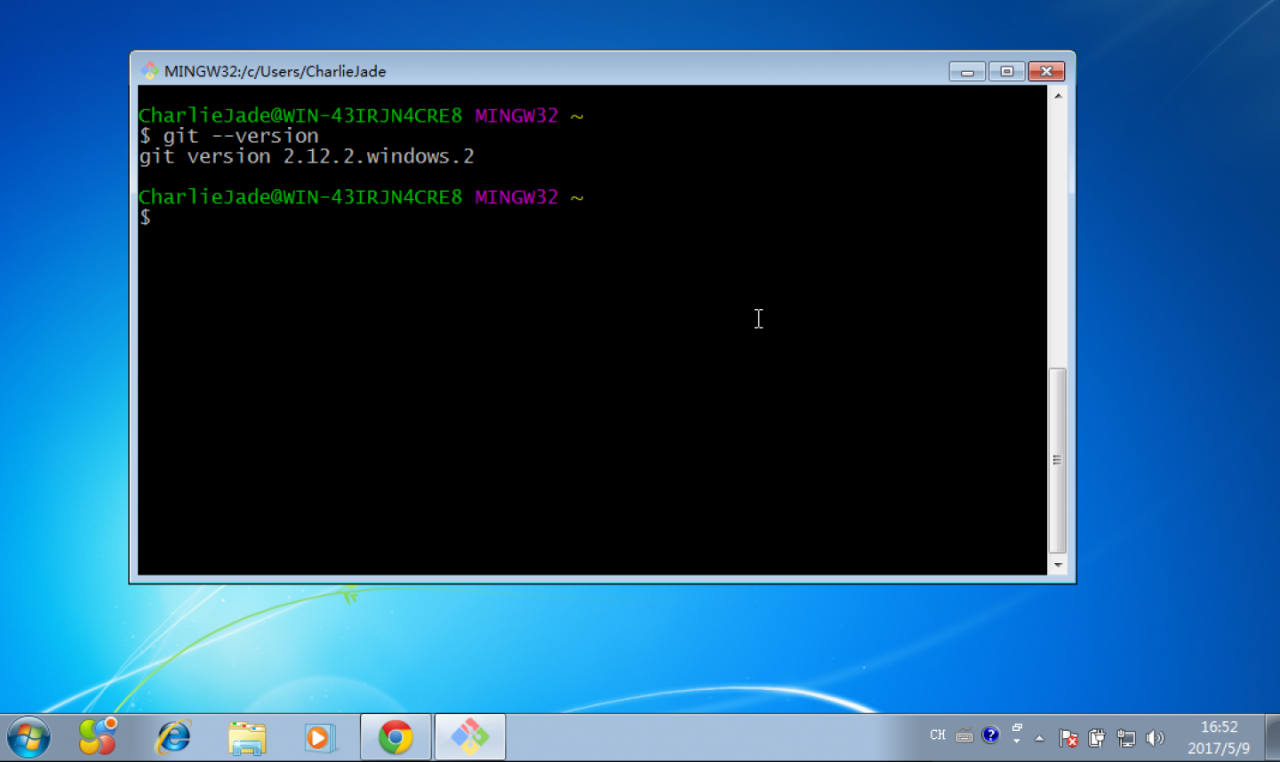The image size is (1280, 762).
Task: Open the Windows Start menu orb
Action: coord(28,738)
